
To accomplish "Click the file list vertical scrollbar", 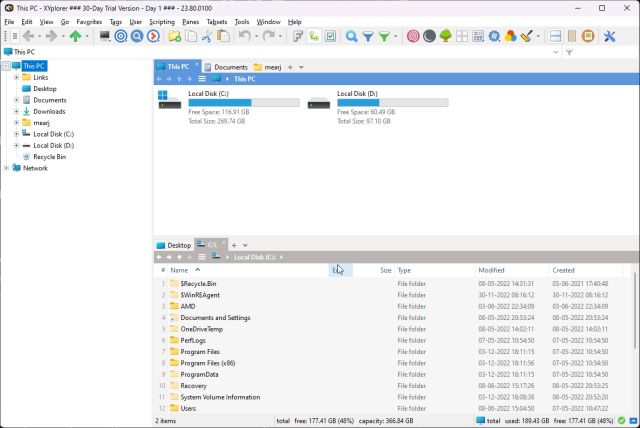I will pyautogui.click(x=635, y=311).
